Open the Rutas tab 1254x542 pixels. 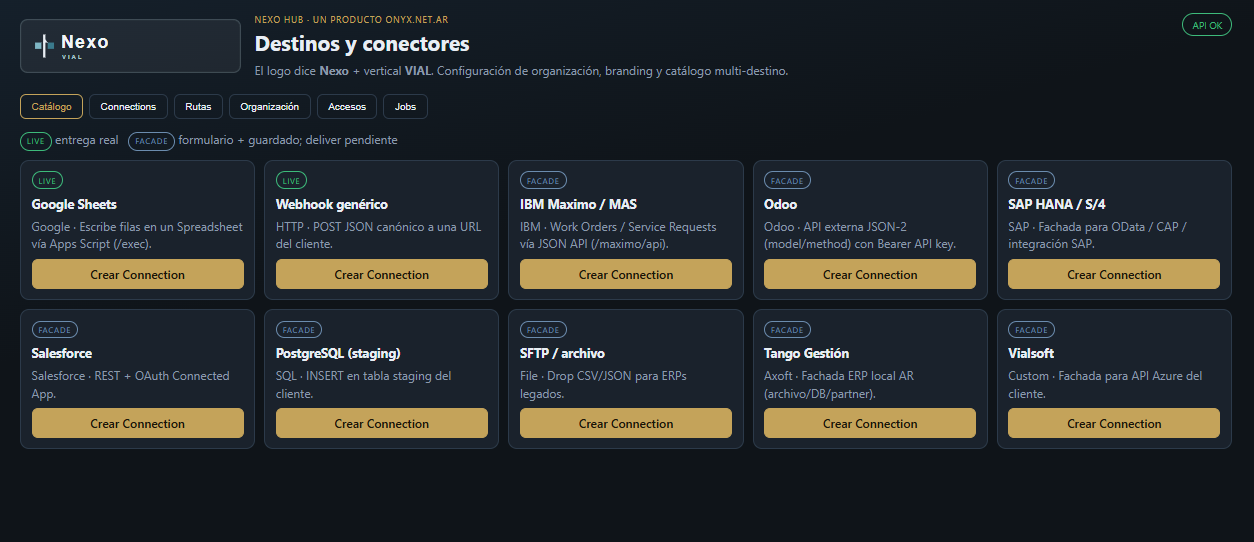pyautogui.click(x=198, y=106)
